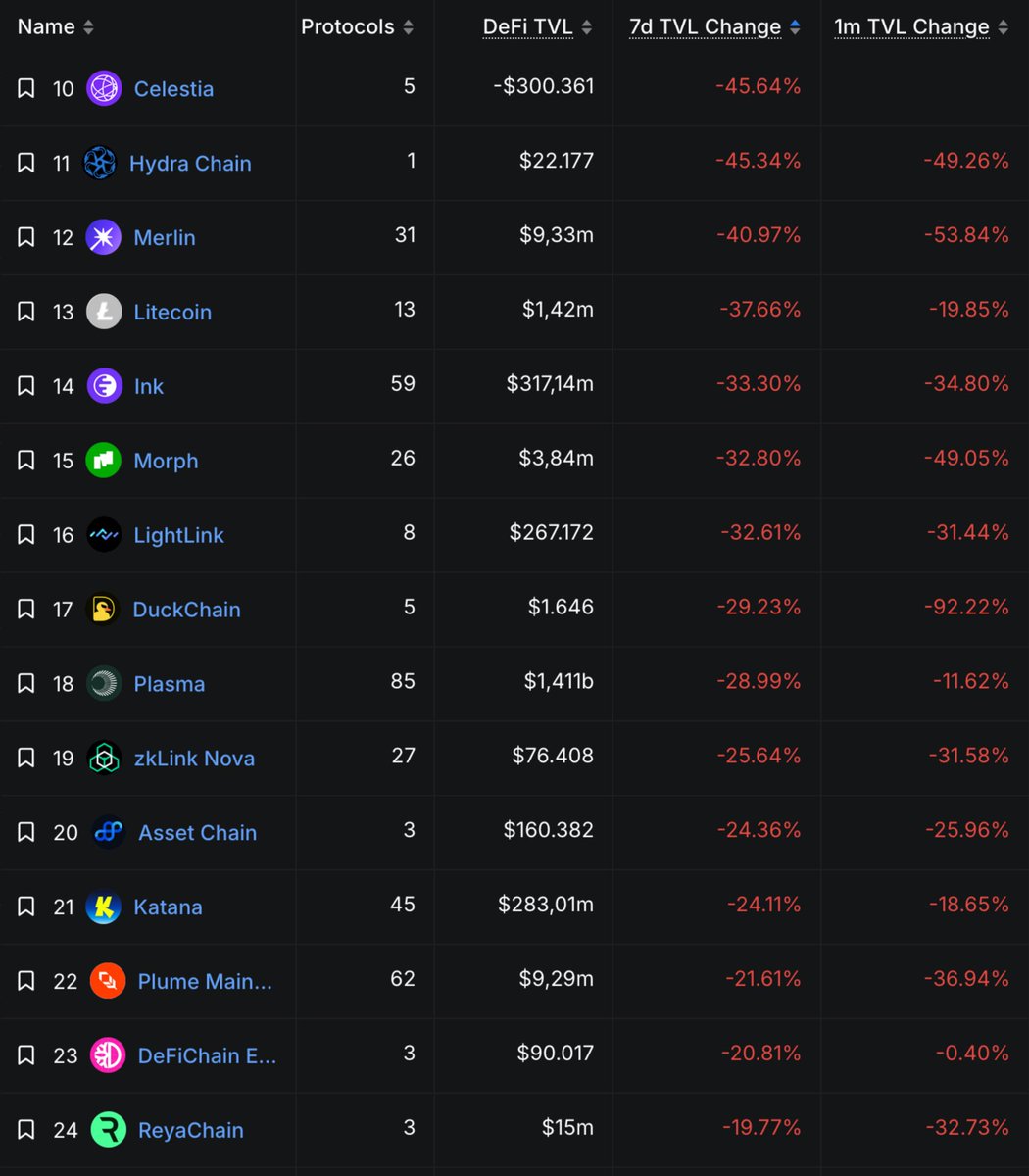Viewport: 1029px width, 1176px height.
Task: Open the Asset Chain link
Action: (x=197, y=833)
